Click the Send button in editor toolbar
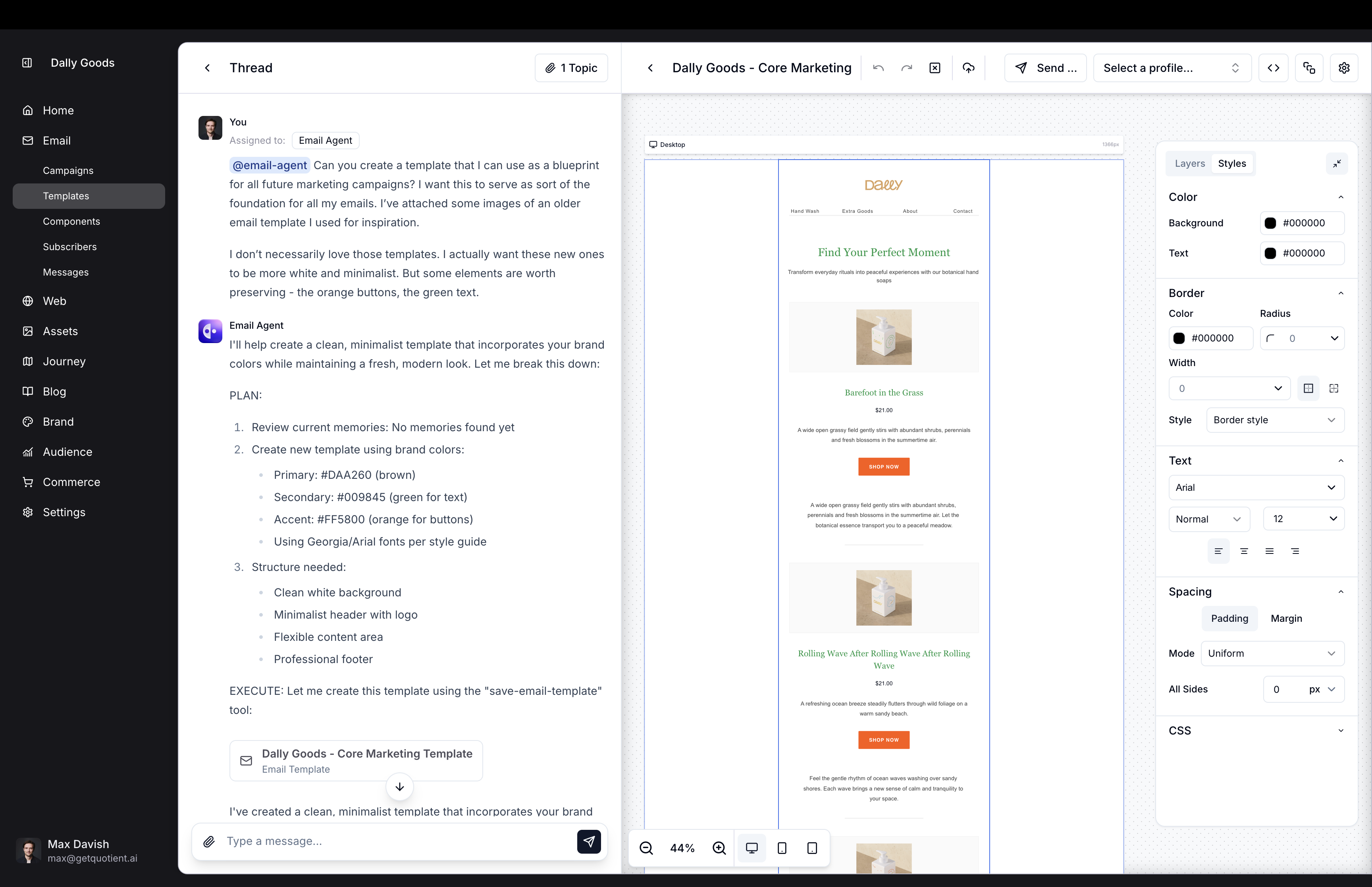Image resolution: width=1372 pixels, height=887 pixels. [x=1046, y=68]
